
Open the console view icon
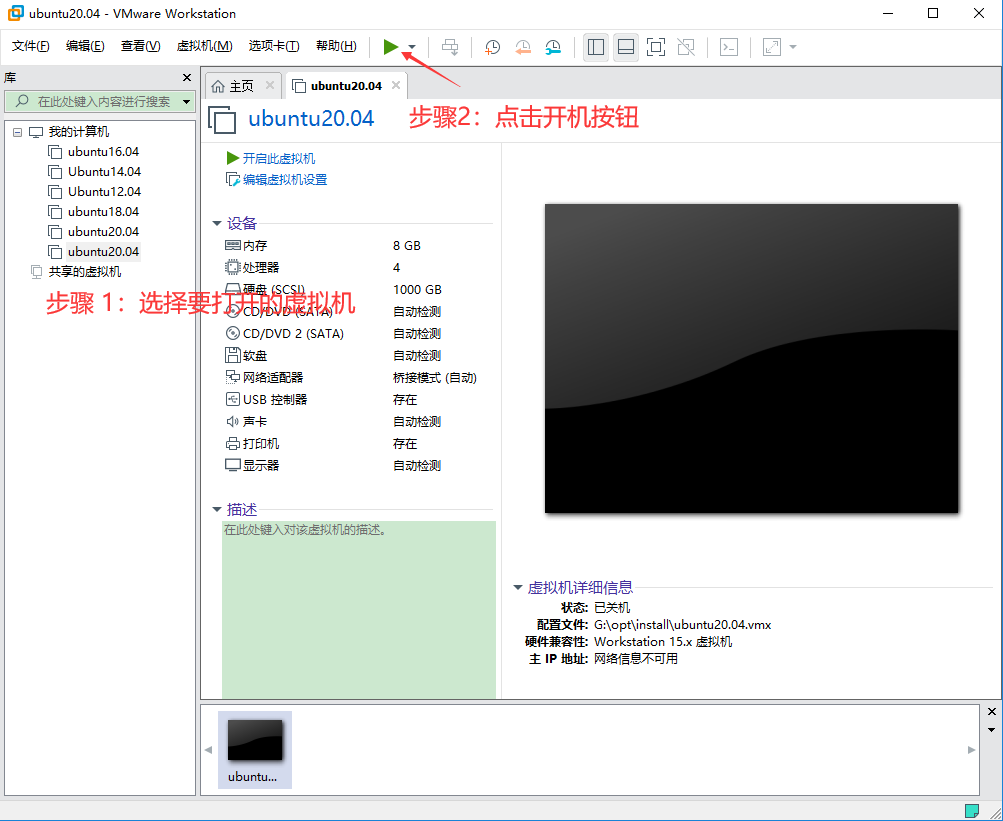[729, 47]
